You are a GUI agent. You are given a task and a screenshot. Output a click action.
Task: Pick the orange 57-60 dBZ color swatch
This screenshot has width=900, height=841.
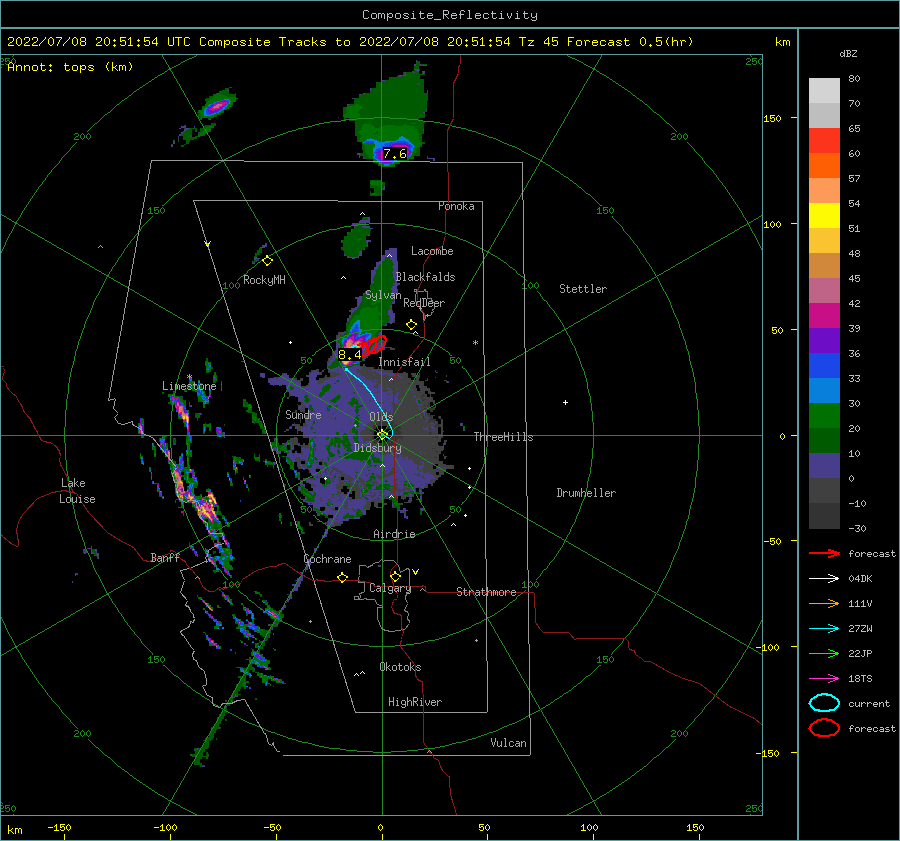coord(824,166)
